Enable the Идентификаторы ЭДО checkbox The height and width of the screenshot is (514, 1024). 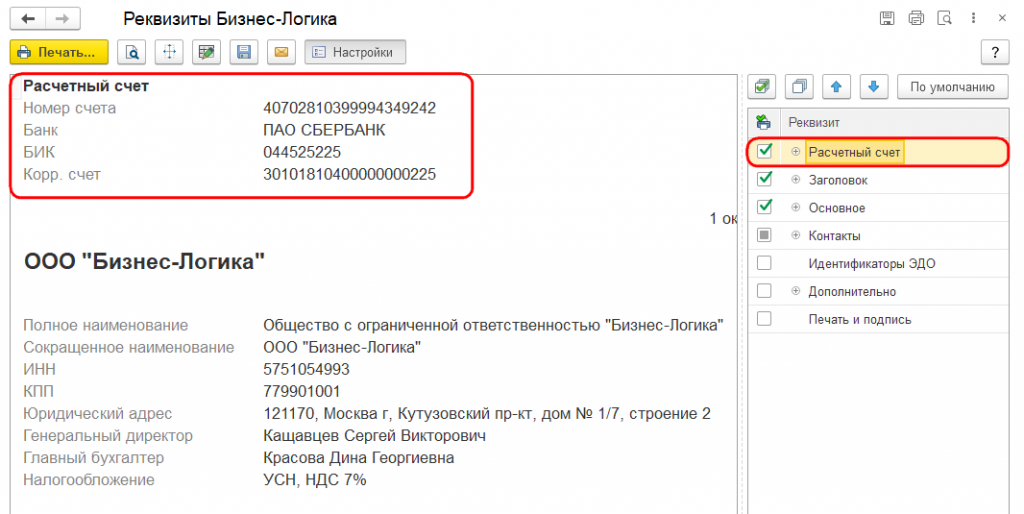[764, 263]
